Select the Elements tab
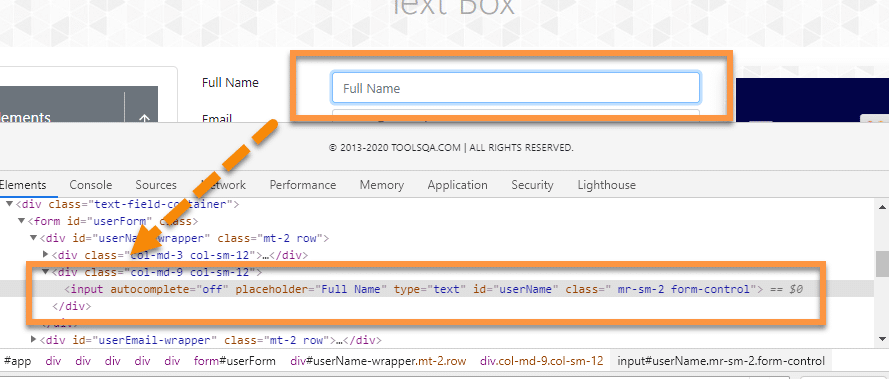889x379 pixels. 23,185
